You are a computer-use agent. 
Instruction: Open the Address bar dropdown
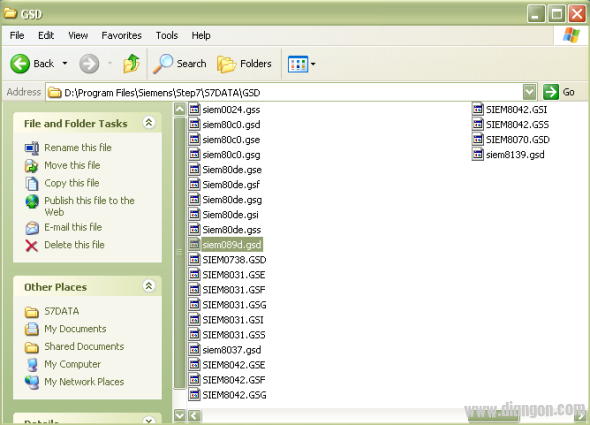tap(529, 92)
